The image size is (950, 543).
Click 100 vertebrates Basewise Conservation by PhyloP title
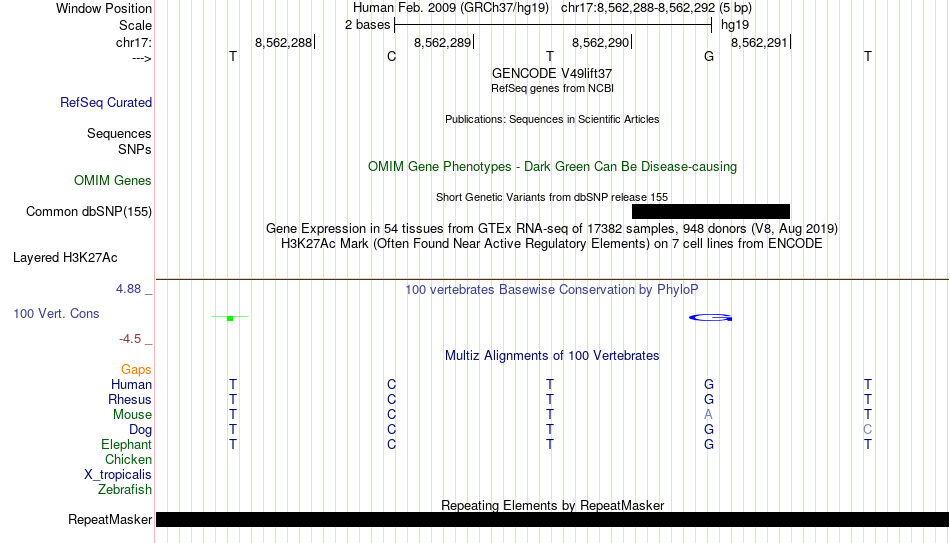point(552,290)
